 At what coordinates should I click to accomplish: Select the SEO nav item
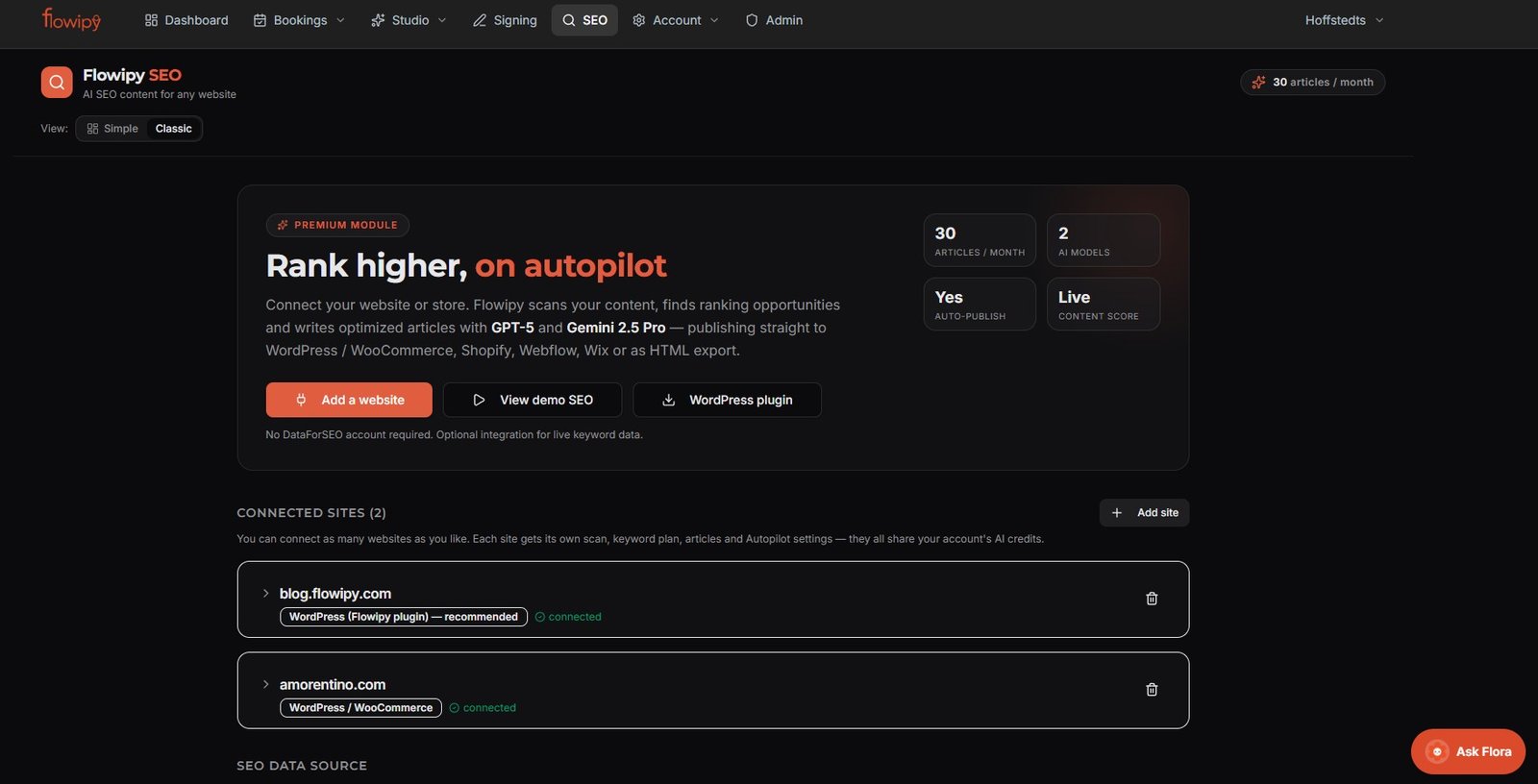point(584,20)
